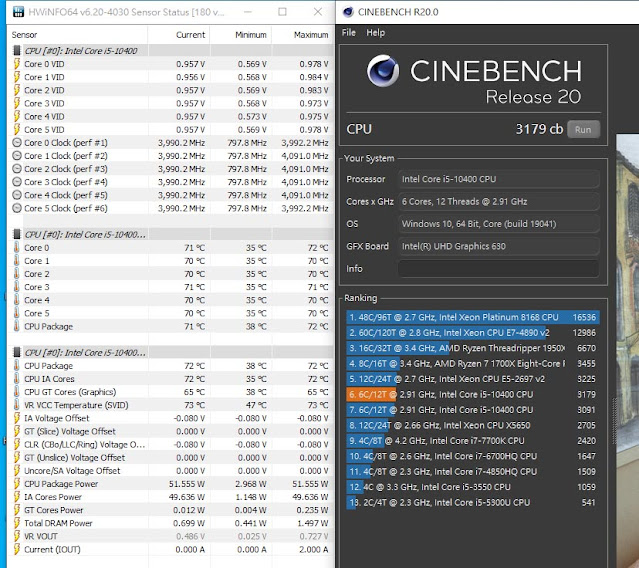Viewport: 639px width, 568px height.
Task: Open the Help menu in Cinebench
Action: [x=375, y=32]
